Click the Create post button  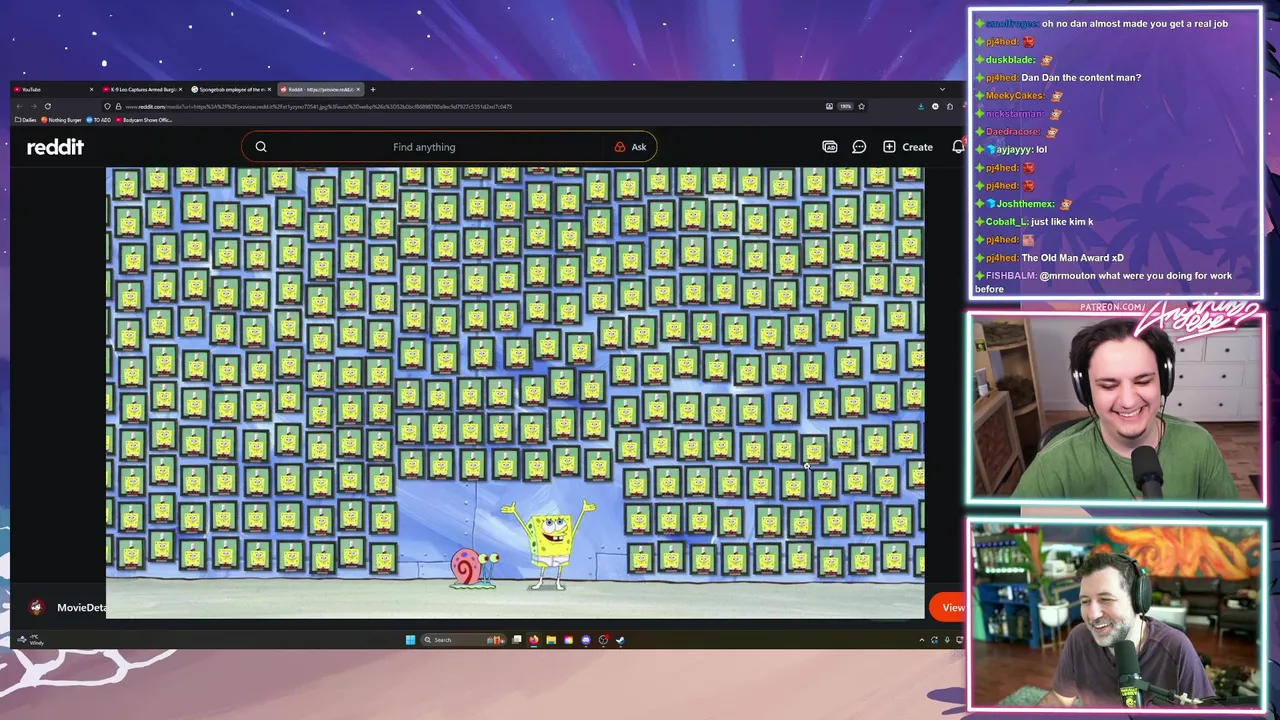click(x=908, y=147)
